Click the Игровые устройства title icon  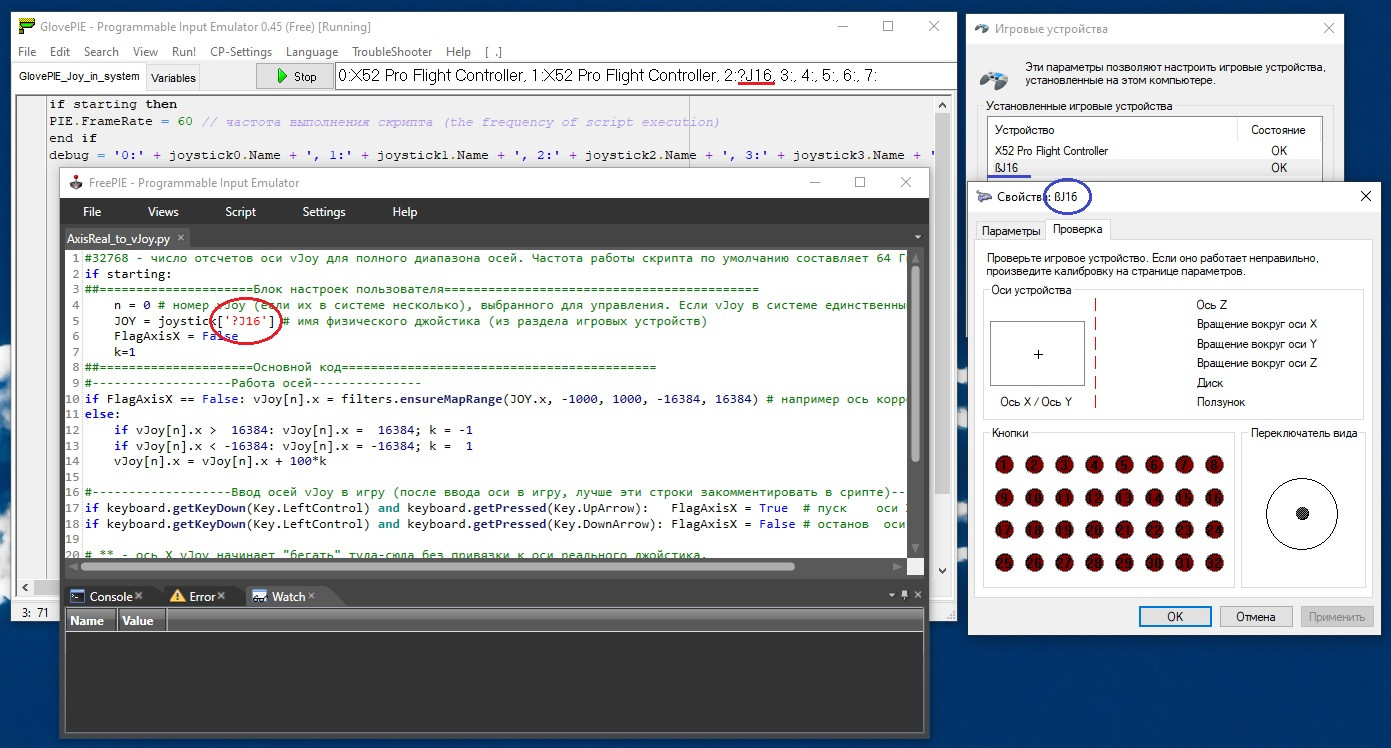pos(982,29)
